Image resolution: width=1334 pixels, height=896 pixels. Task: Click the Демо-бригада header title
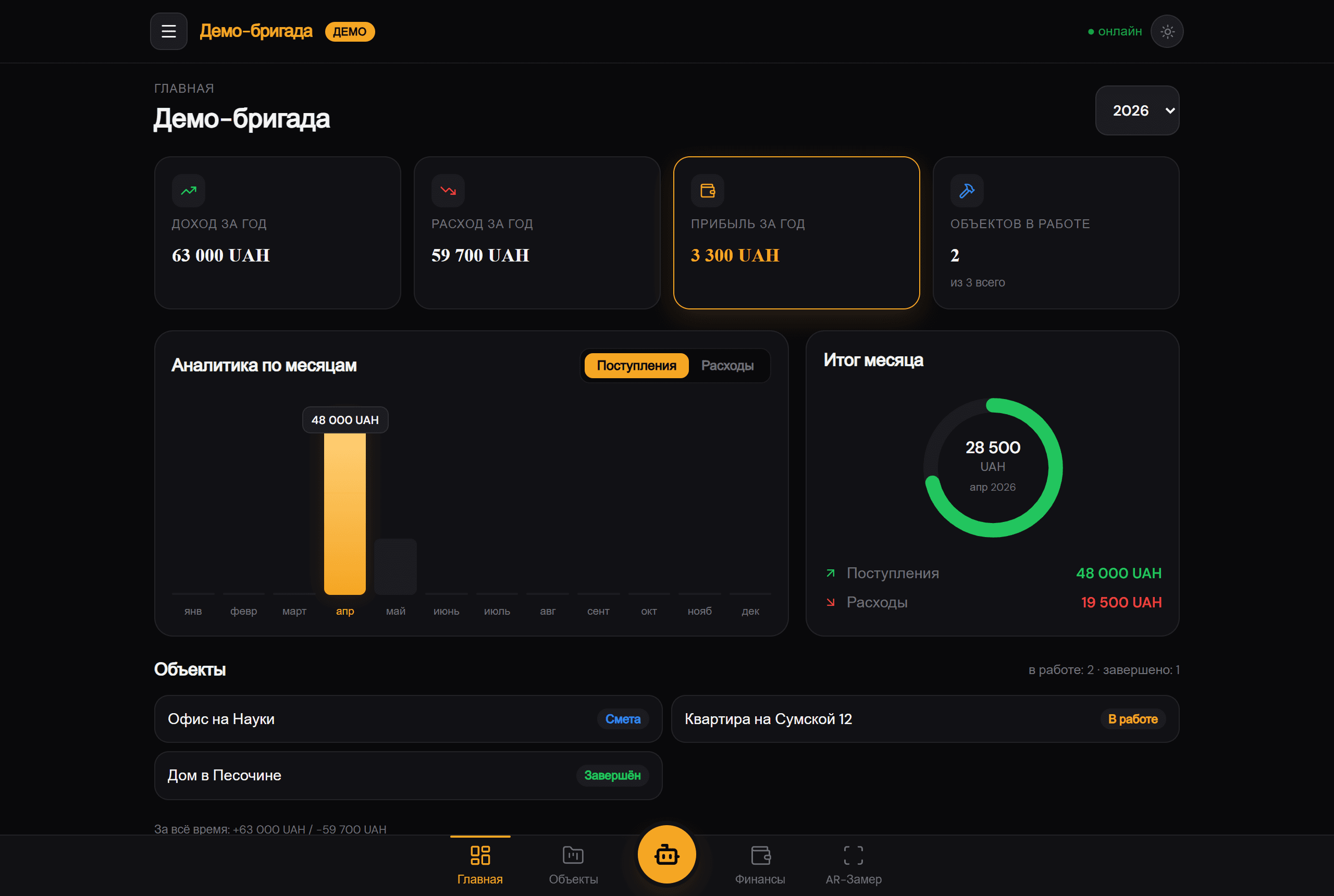[256, 31]
